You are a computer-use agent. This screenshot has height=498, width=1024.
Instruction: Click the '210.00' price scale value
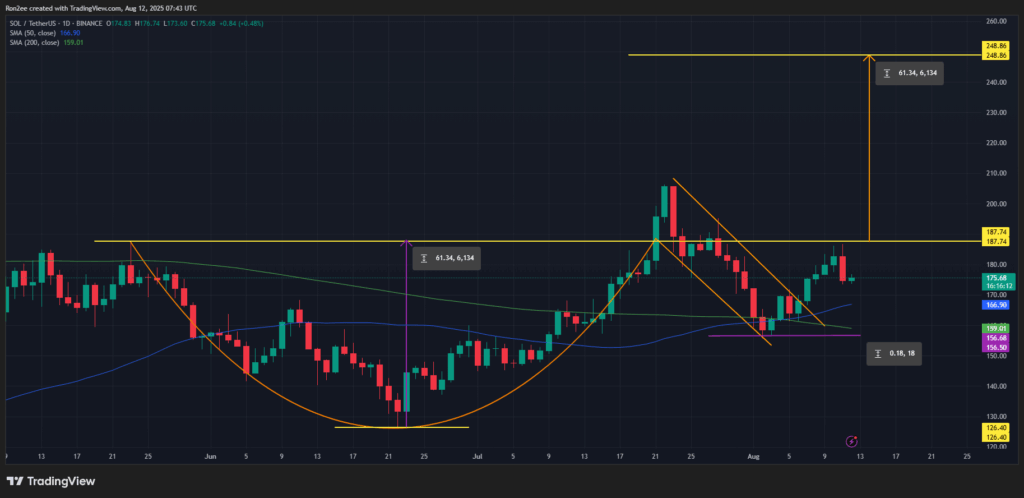(995, 174)
